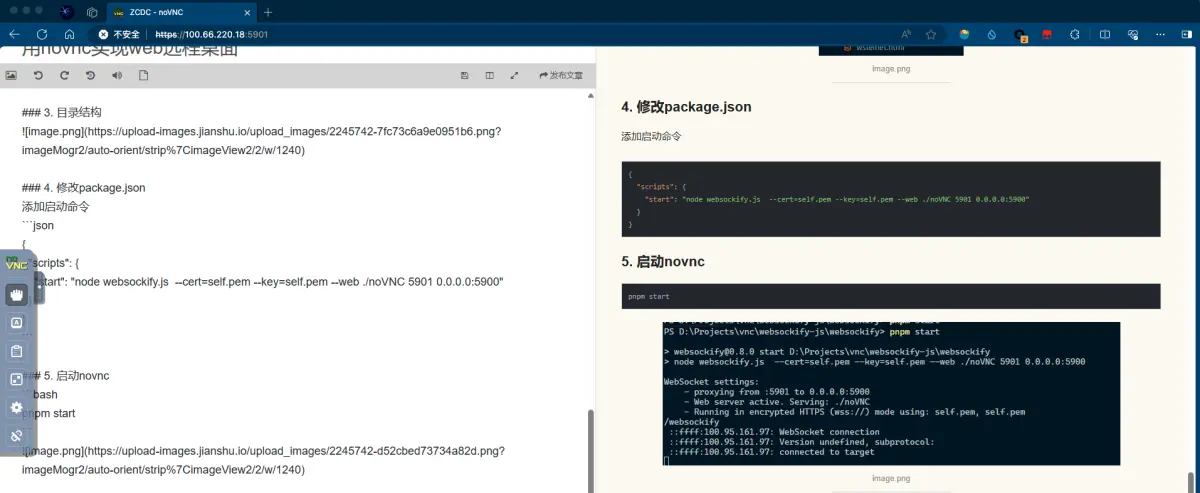Open a new browser tab
1200x493 pixels.
coord(268,12)
